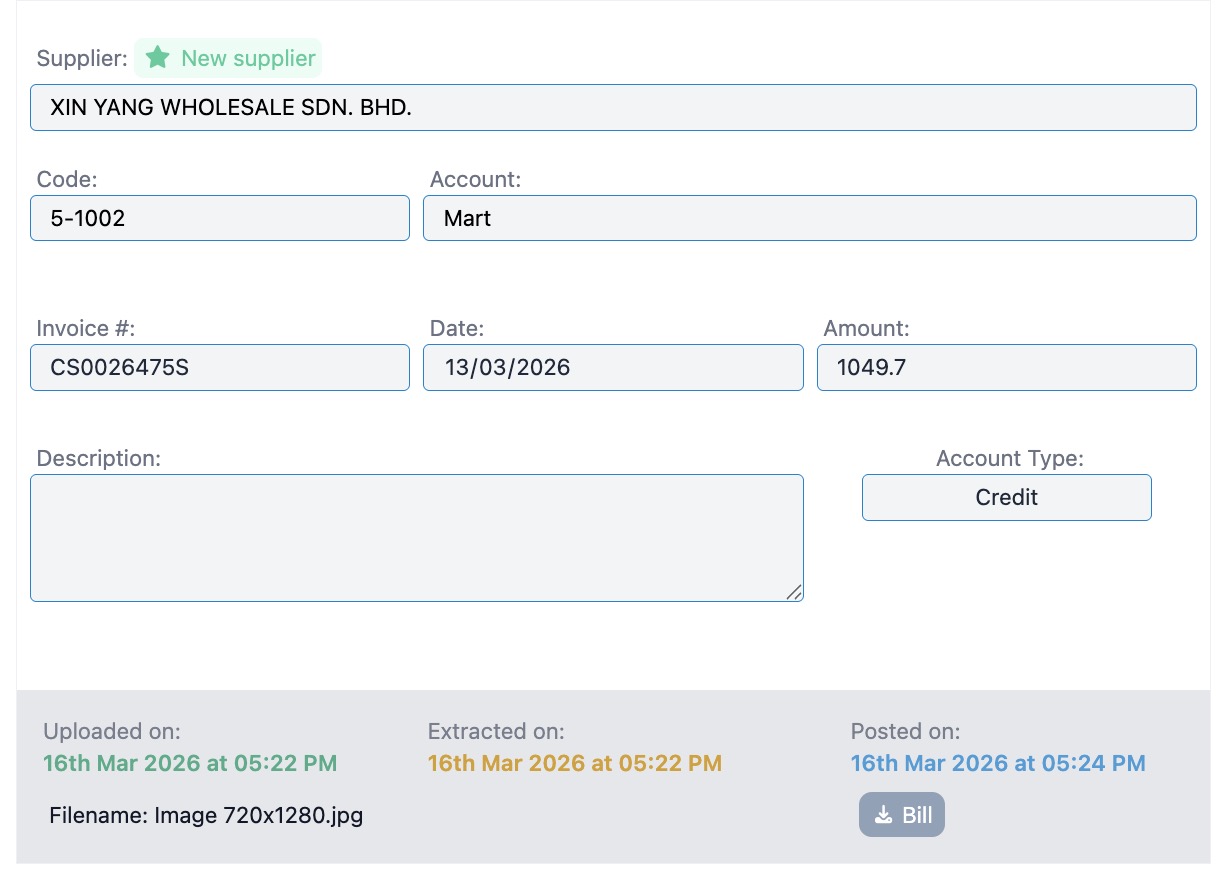Select the Amount field showing 1049.7
Viewport: 1224px width, 880px height.
(x=1006, y=367)
